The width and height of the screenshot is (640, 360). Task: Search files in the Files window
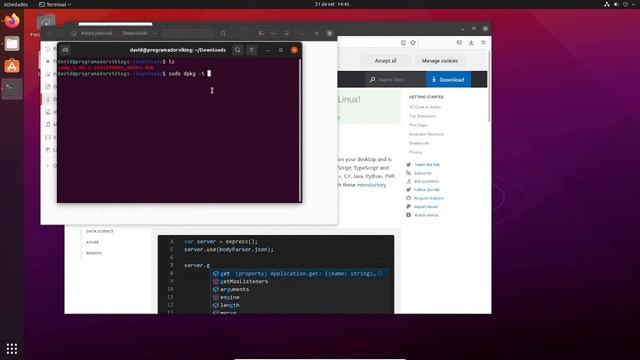[x=223, y=33]
